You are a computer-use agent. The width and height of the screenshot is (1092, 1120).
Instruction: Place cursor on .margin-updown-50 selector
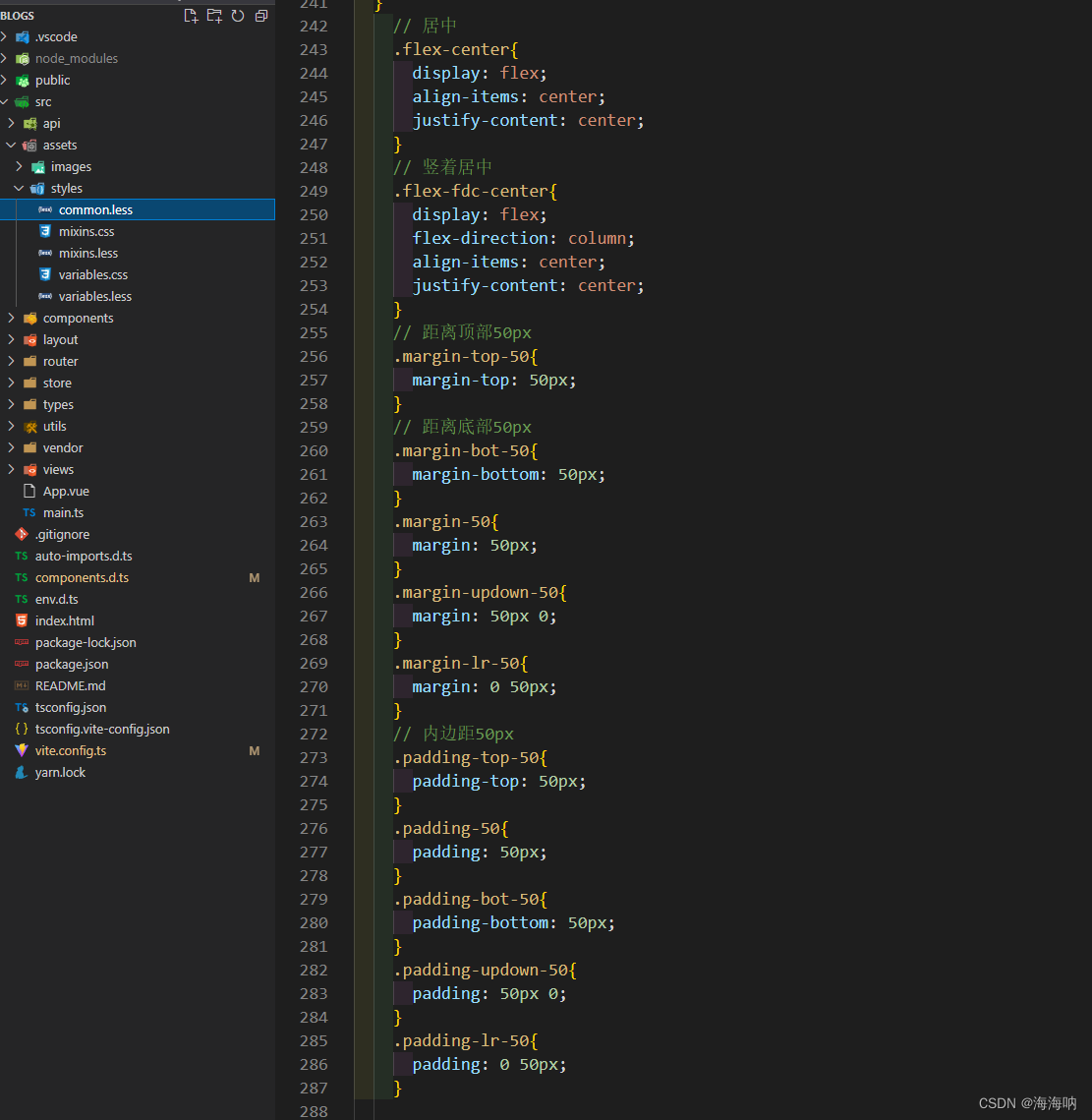pos(480,592)
